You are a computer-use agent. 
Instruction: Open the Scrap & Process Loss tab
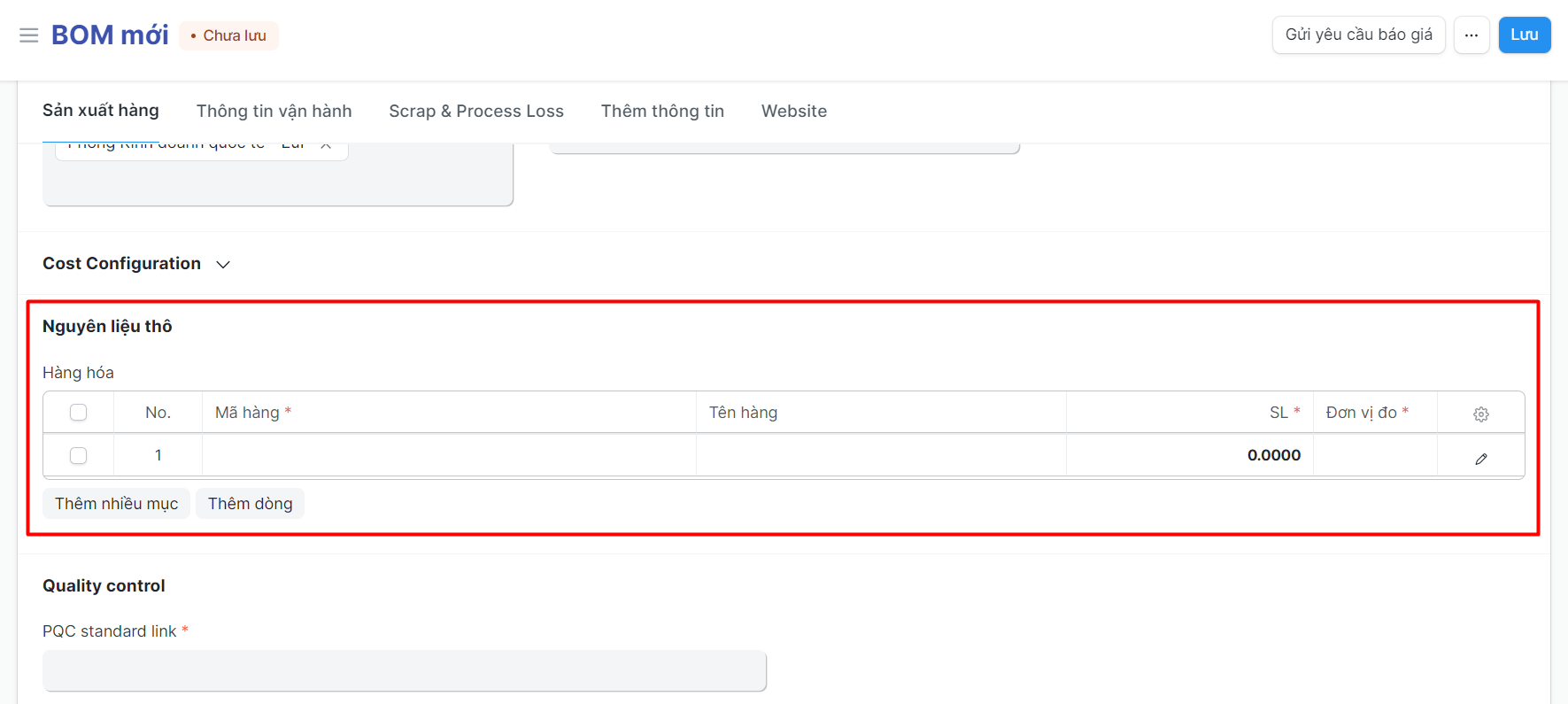[475, 111]
